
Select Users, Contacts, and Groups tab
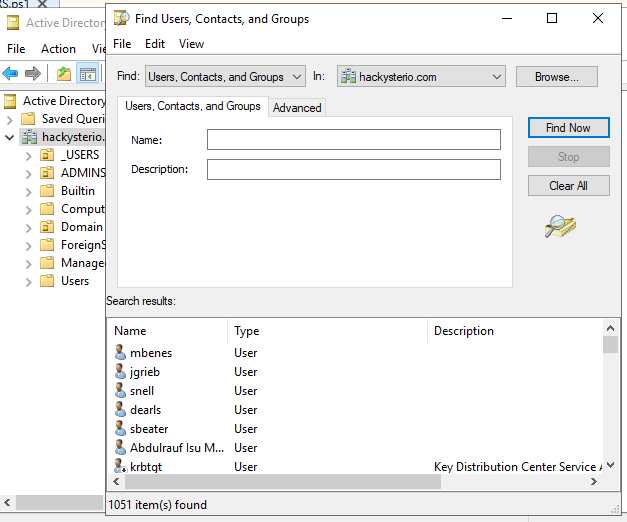click(x=193, y=106)
